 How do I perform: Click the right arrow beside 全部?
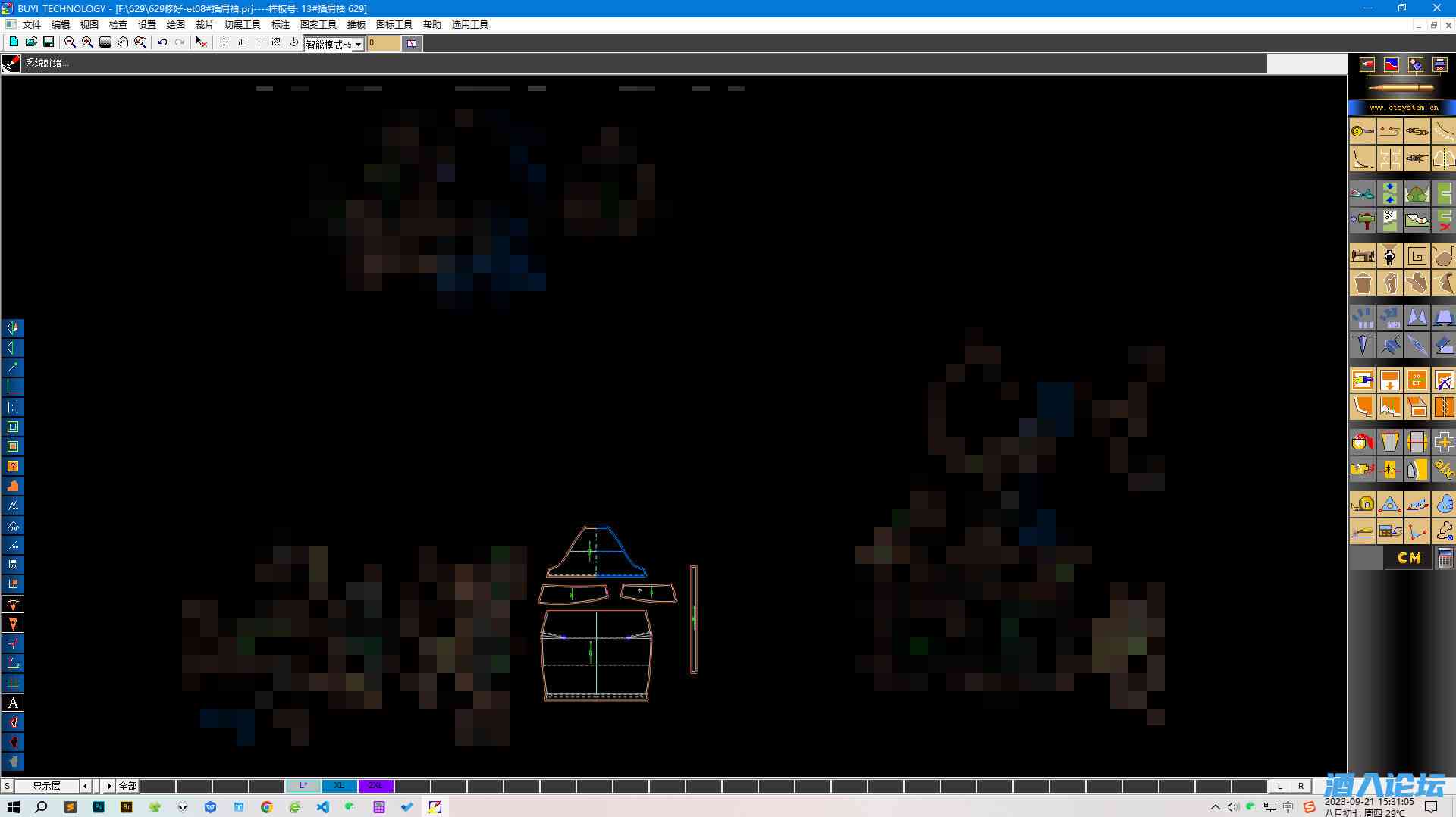(x=109, y=786)
